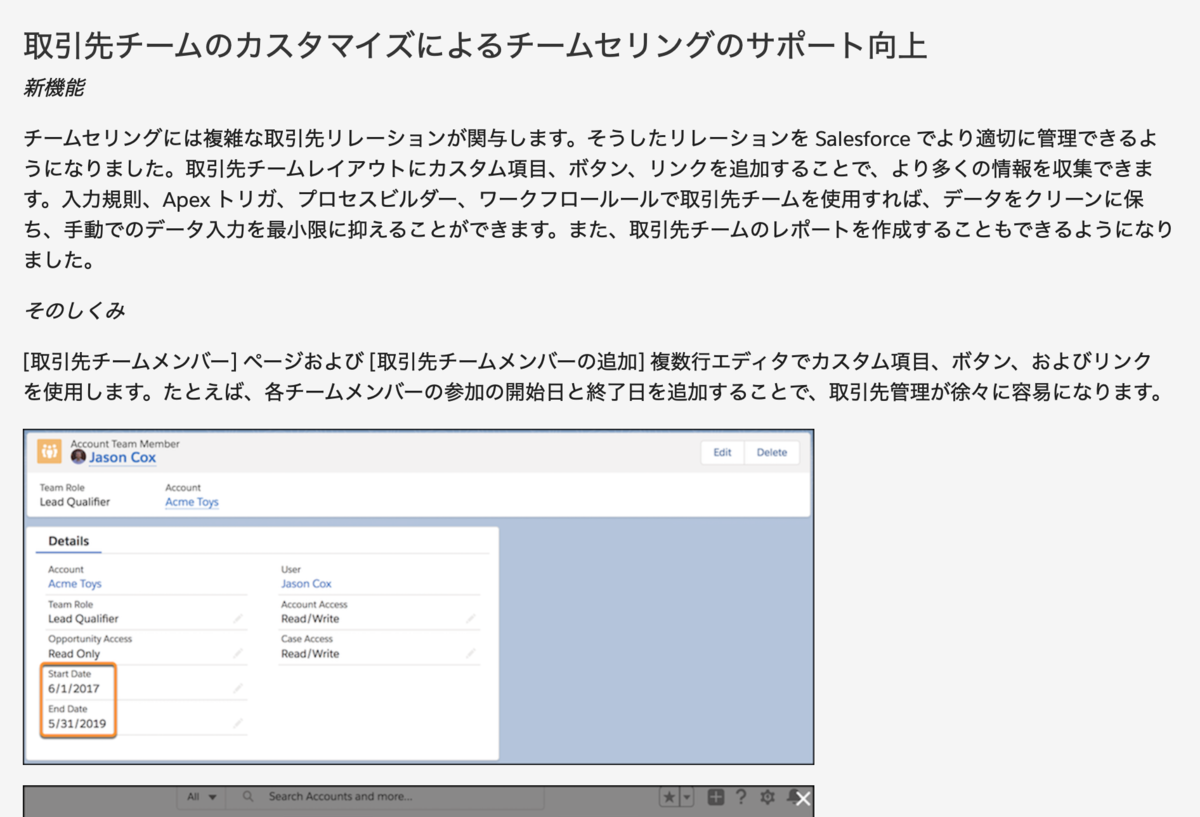Select the favorites star icon
1200x817 pixels.
(x=668, y=797)
